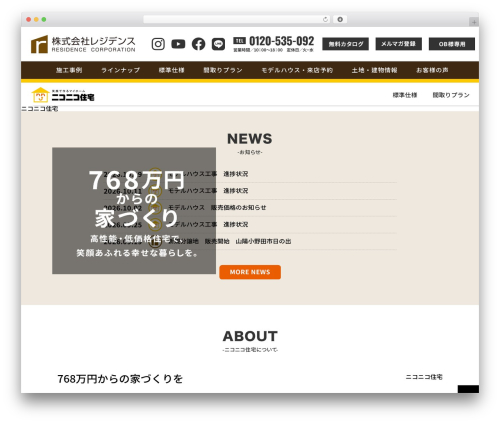This screenshot has height=423, width=500.
Task: Click the ABOUT section heading
Action: (250, 336)
